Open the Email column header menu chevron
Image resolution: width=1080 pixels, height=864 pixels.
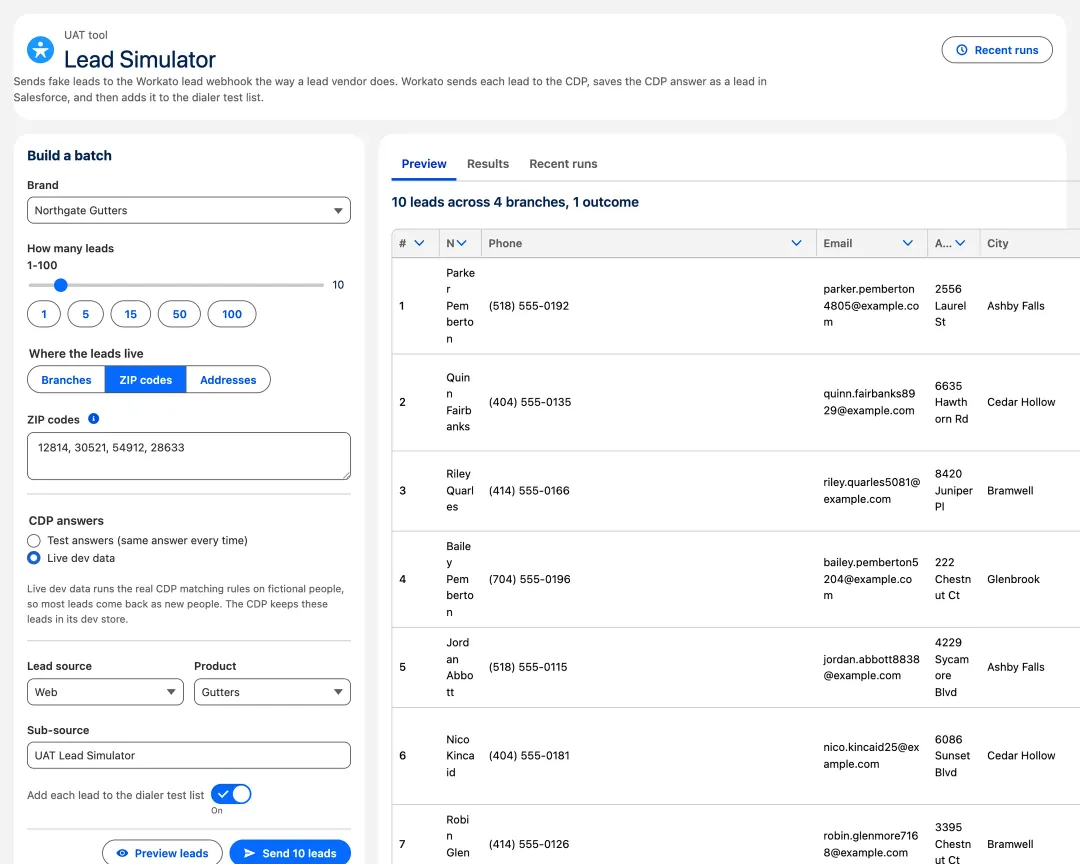tap(908, 243)
